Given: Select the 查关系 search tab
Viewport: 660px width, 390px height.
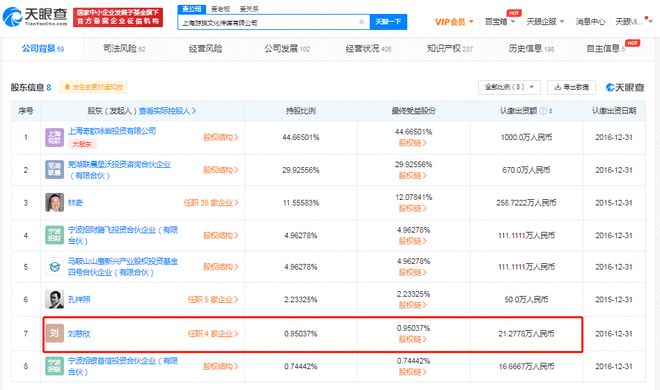Looking at the screenshot, I should 249,9.
